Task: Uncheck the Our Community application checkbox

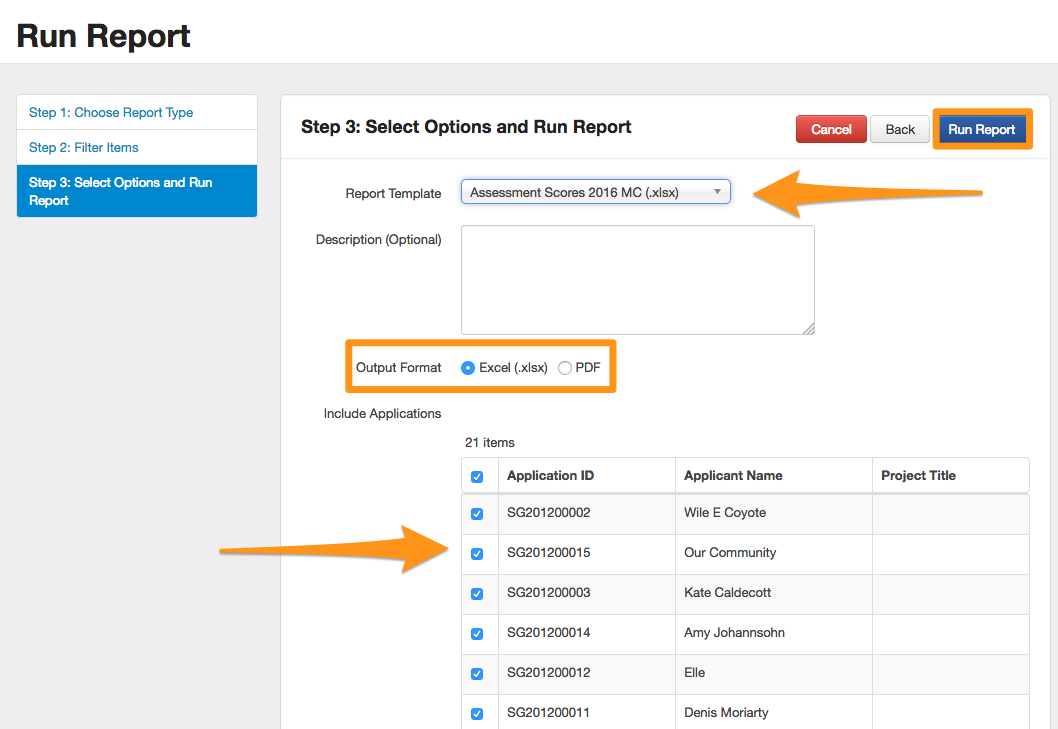Action: 477,554
